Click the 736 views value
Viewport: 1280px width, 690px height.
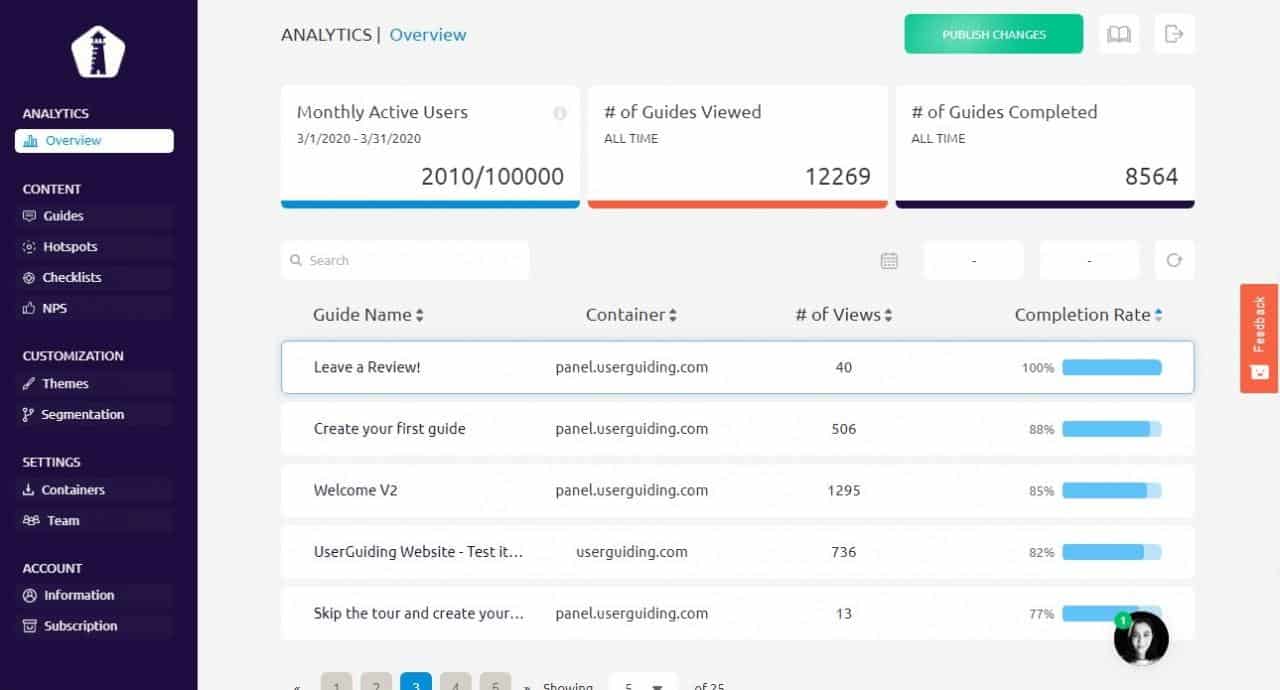(844, 552)
